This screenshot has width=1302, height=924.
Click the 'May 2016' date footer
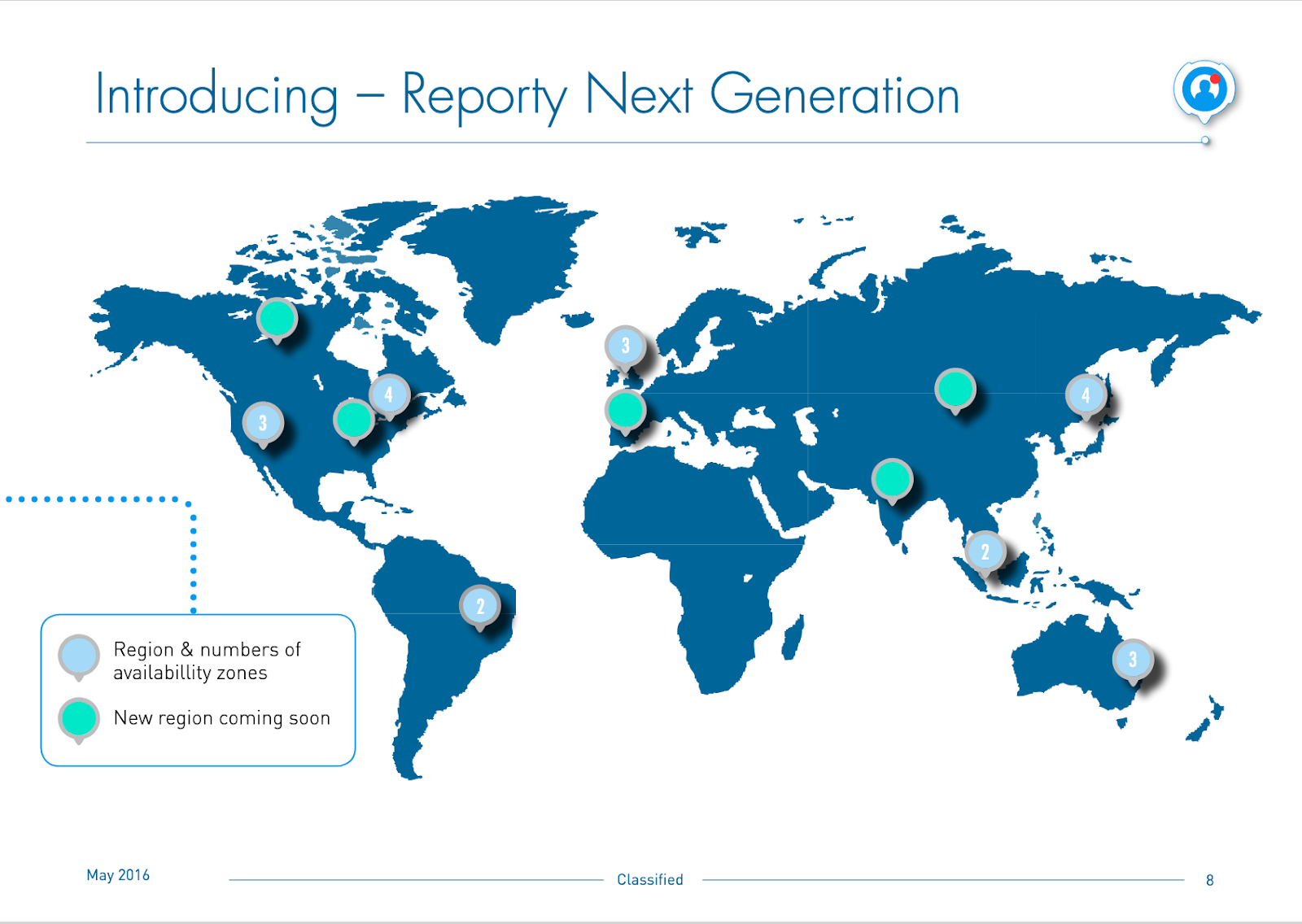click(x=118, y=875)
